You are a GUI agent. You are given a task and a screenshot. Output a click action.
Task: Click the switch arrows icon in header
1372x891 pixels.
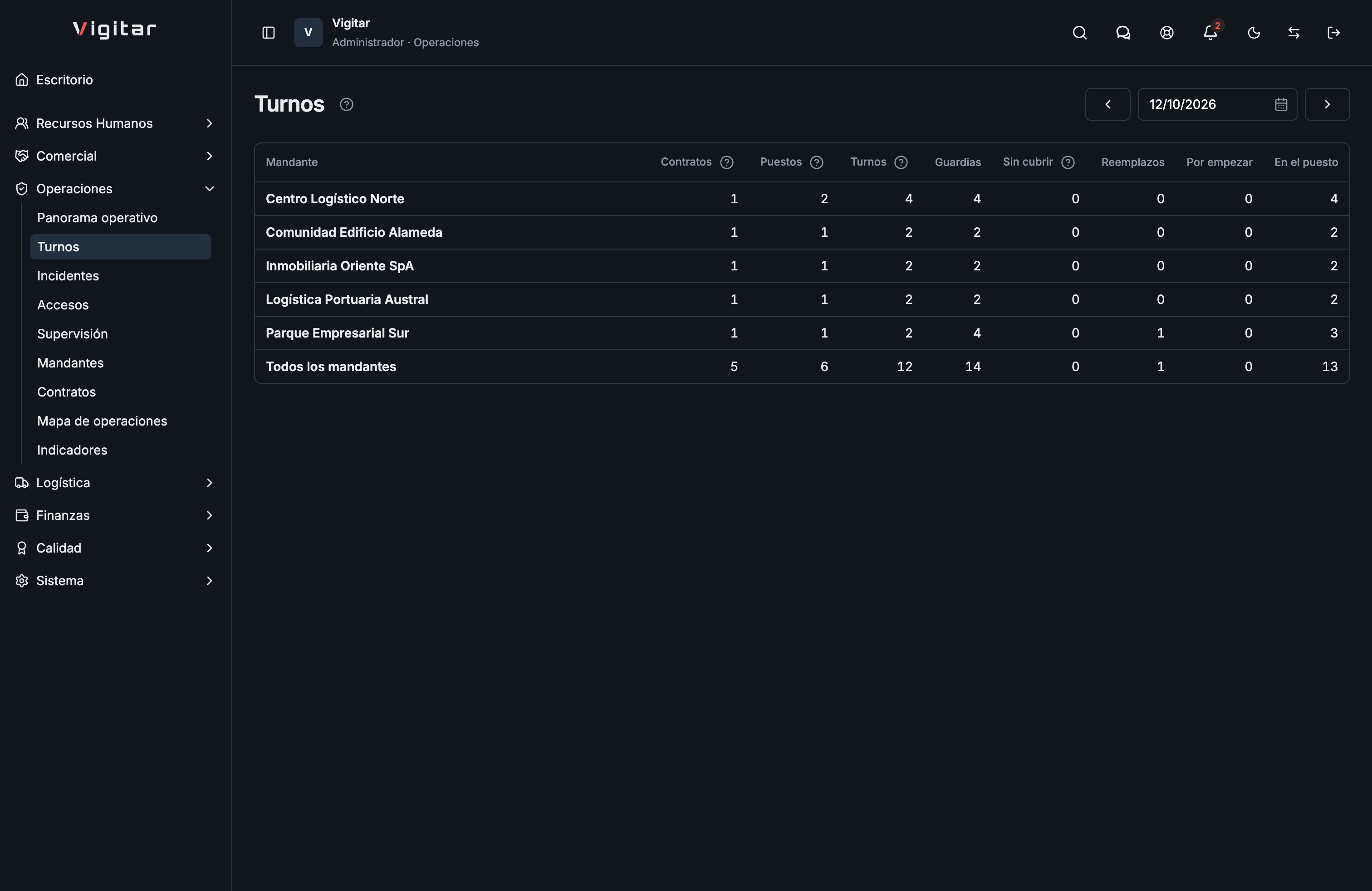(x=1294, y=33)
